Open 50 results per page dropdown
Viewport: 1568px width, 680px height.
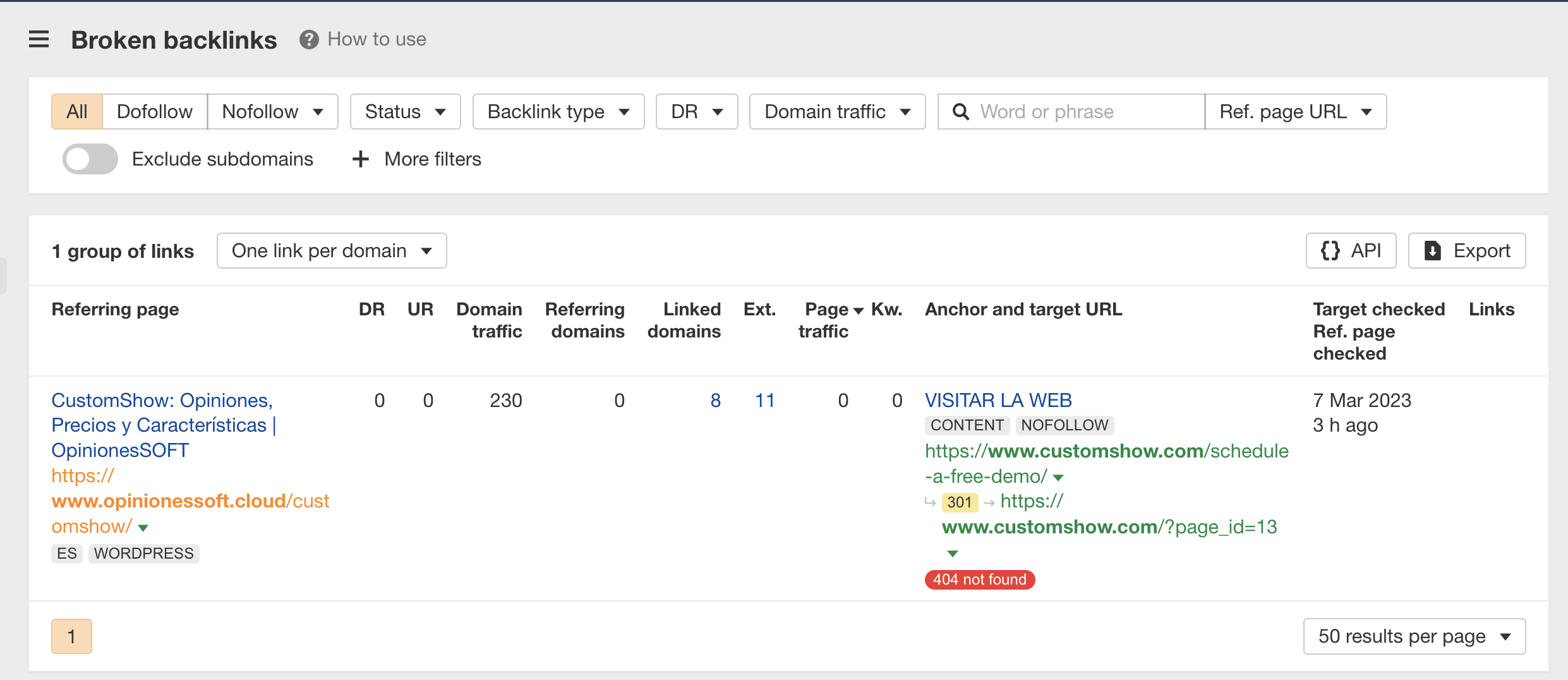pyautogui.click(x=1414, y=636)
